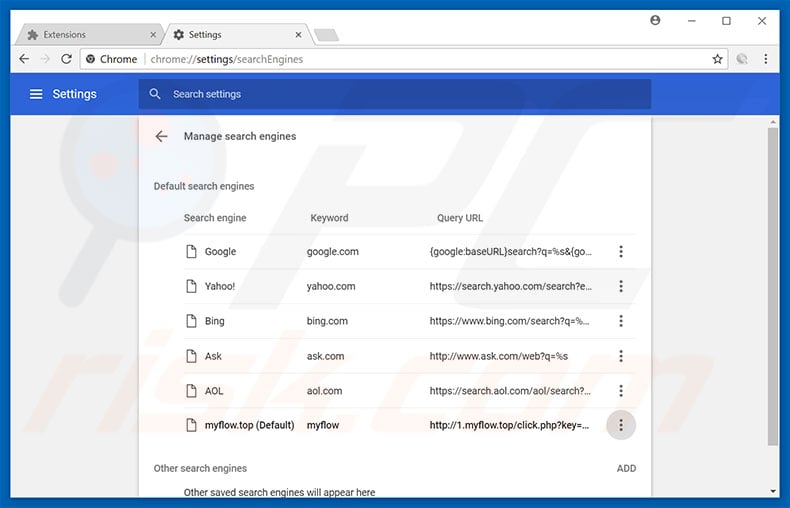790x508 pixels.
Task: Close the Settings tab
Action: coord(298,35)
